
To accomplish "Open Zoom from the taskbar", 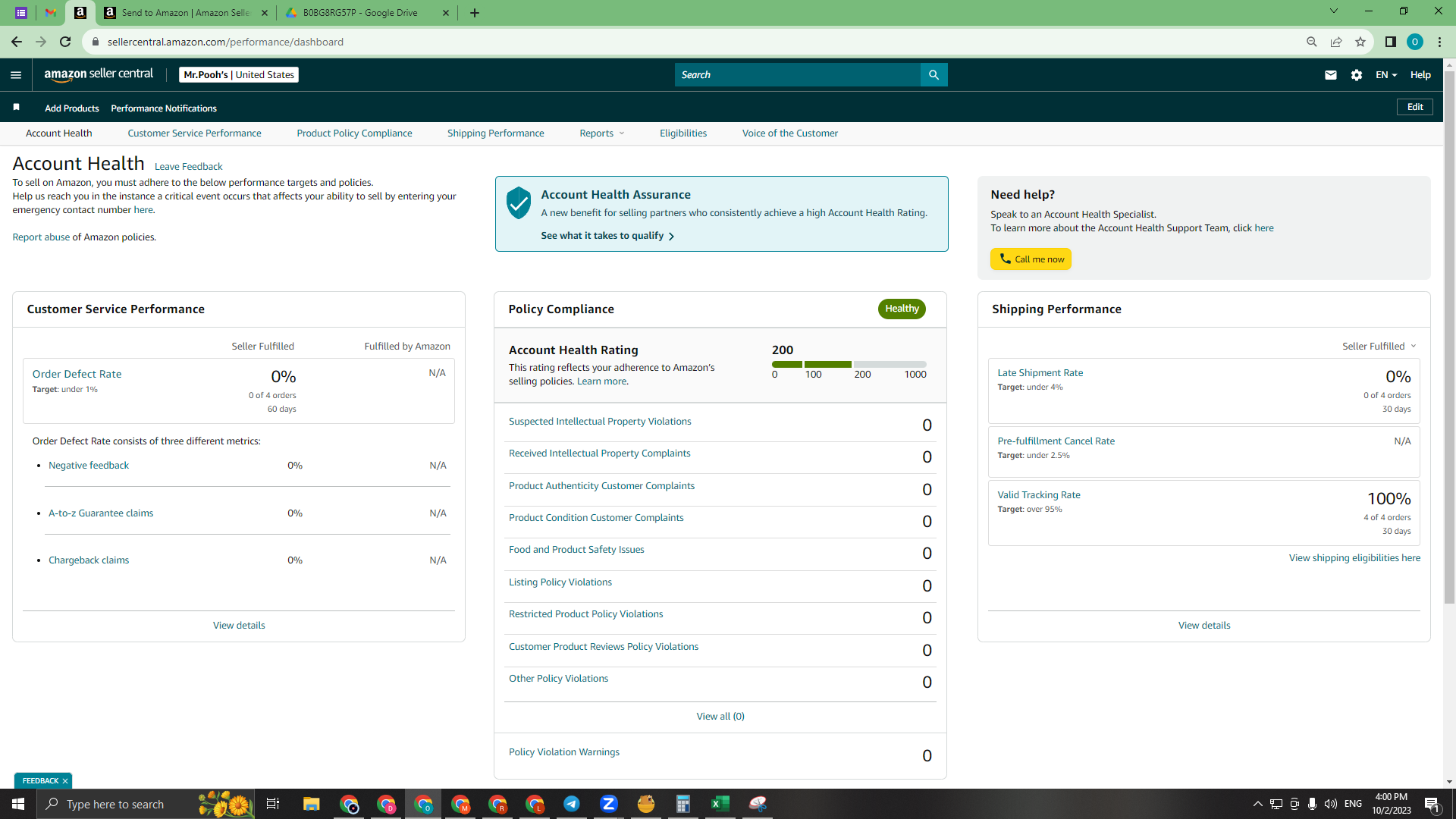I will [x=609, y=804].
